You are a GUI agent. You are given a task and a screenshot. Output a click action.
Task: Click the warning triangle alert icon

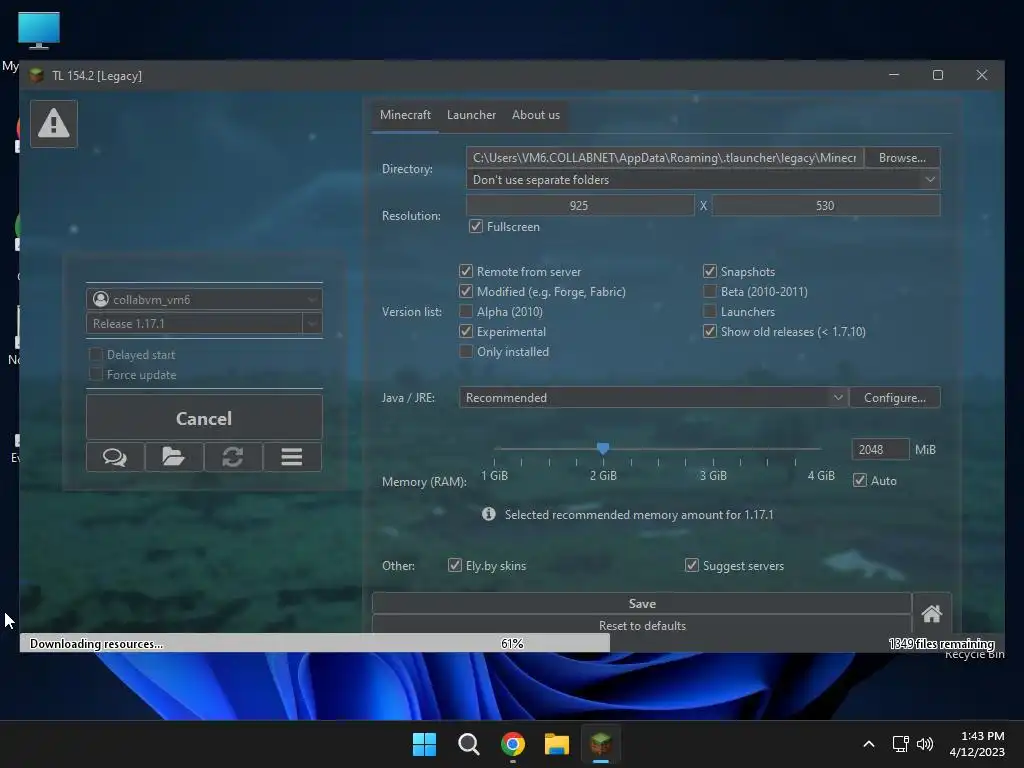(x=54, y=123)
